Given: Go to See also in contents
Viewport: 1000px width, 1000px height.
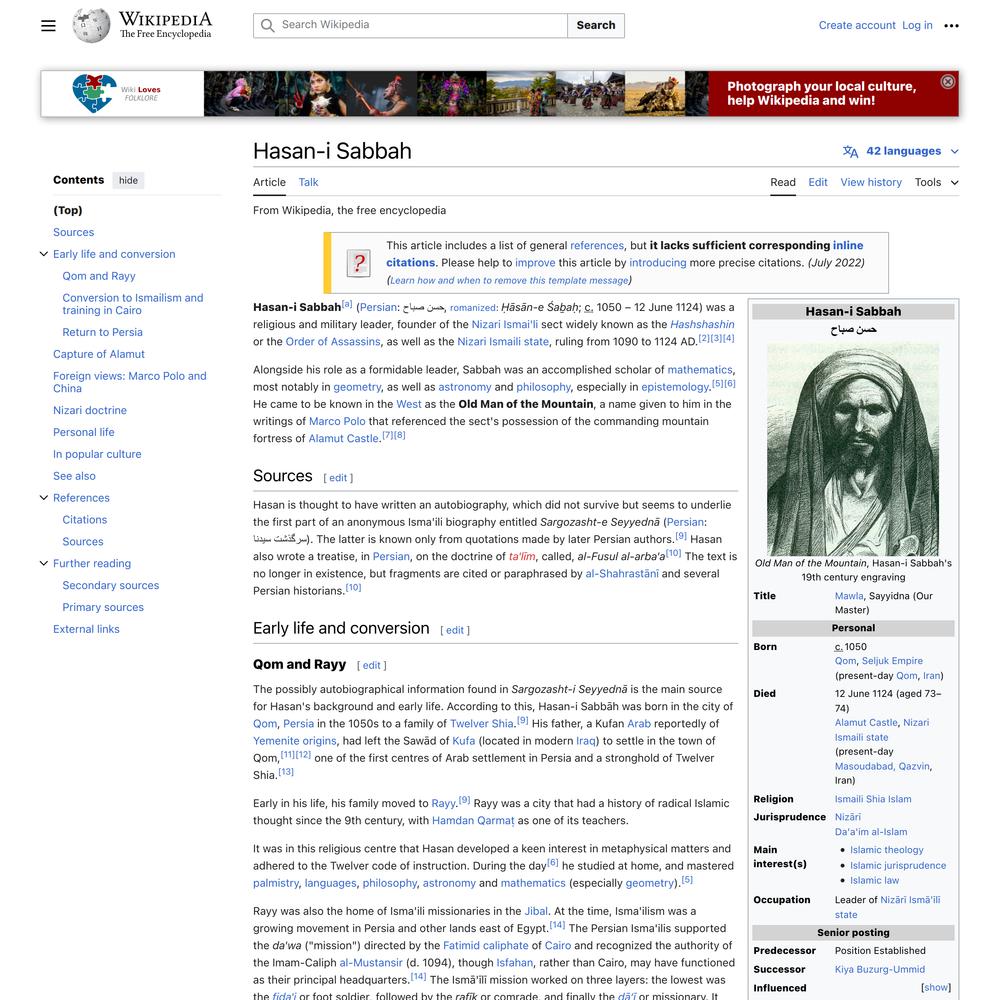Looking at the screenshot, I should pos(74,476).
